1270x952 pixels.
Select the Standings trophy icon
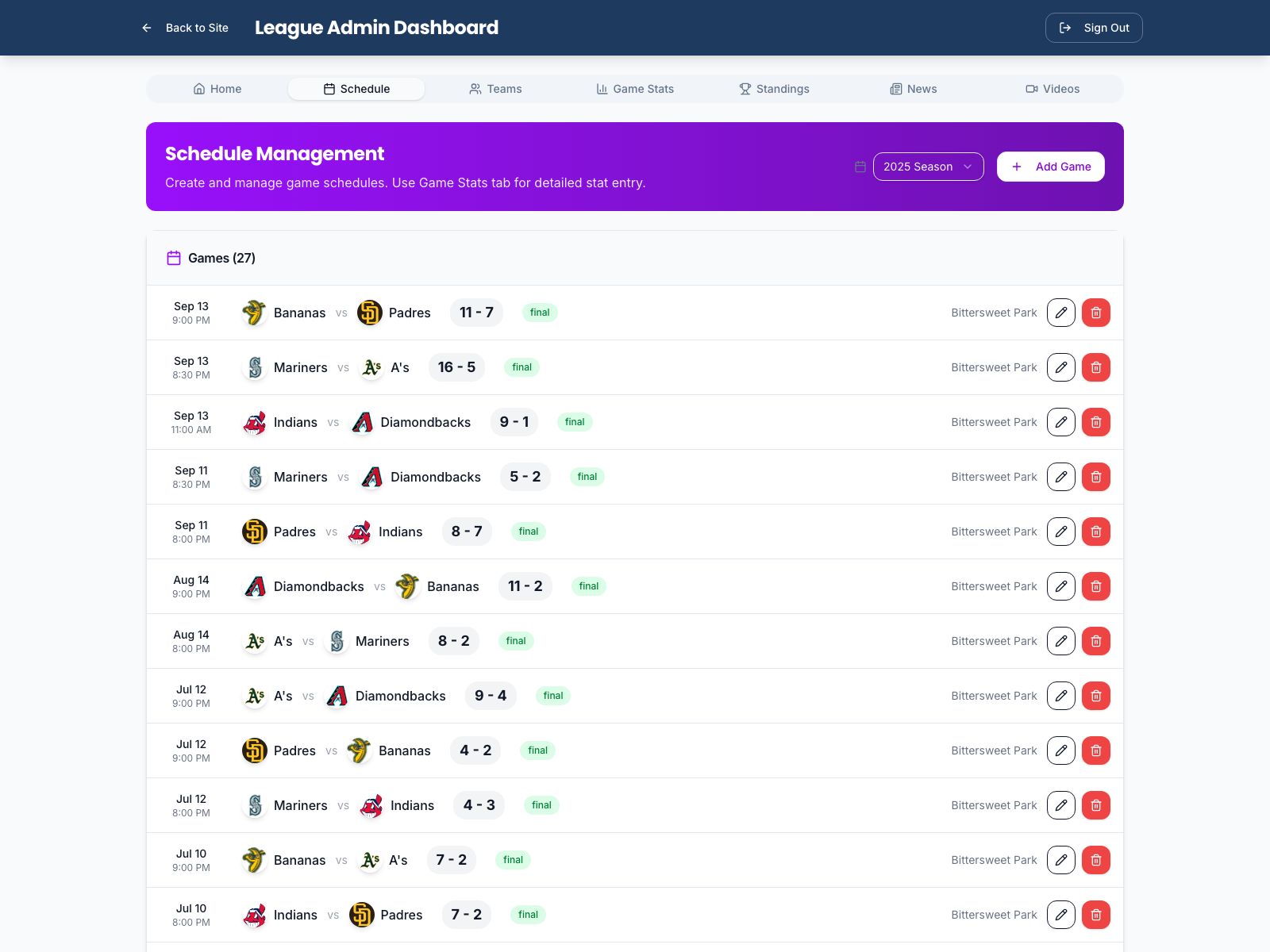pyautogui.click(x=745, y=89)
